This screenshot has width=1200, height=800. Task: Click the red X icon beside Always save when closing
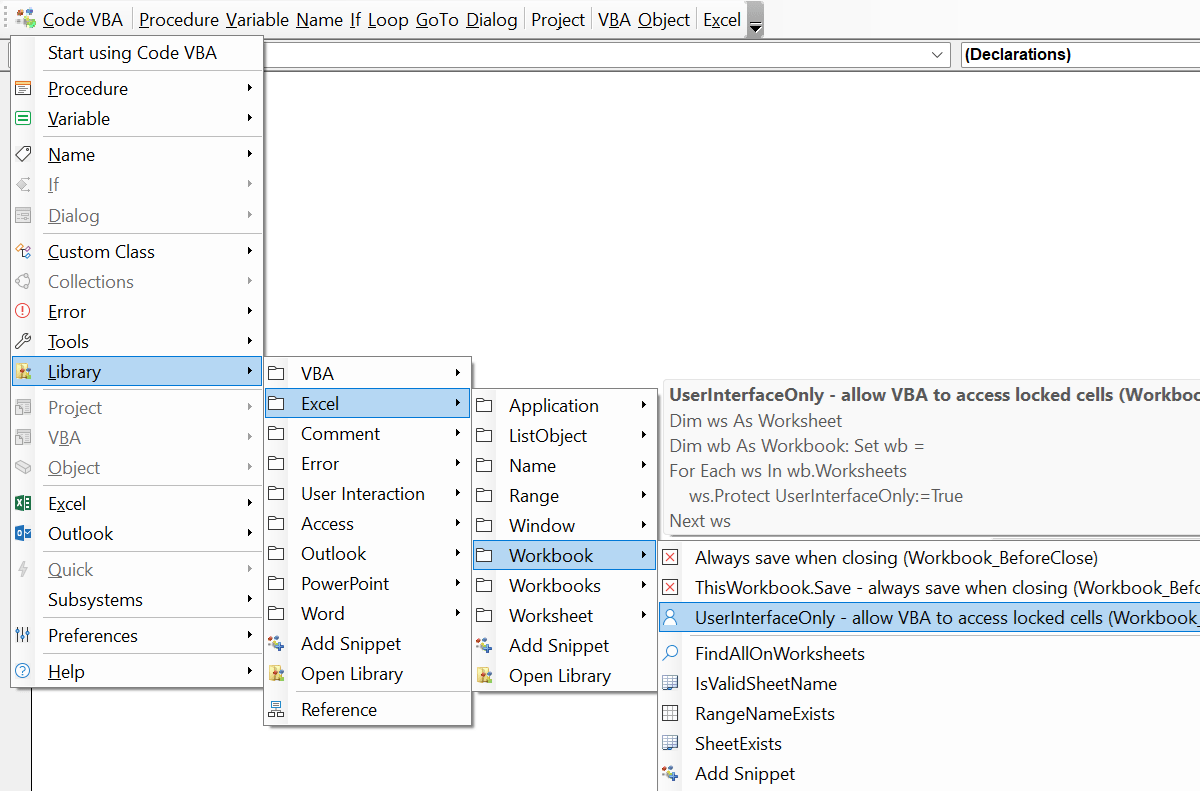[x=671, y=558]
